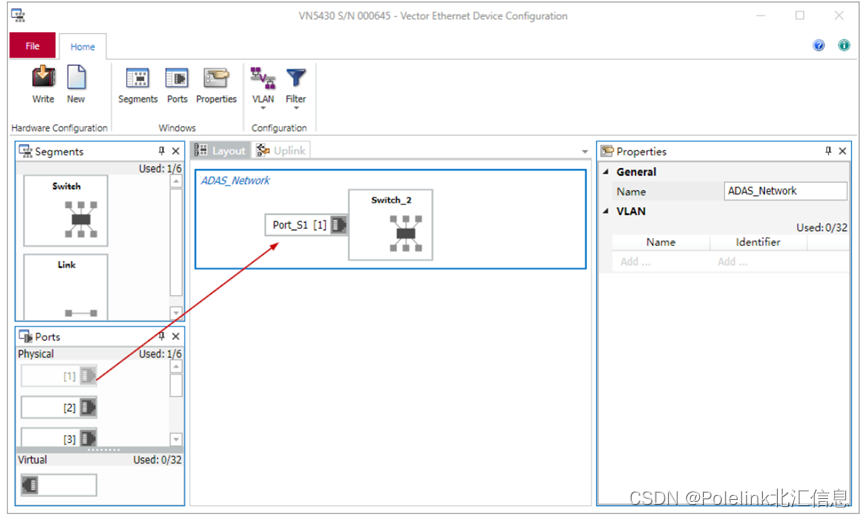The height and width of the screenshot is (517, 865).
Task: Select physical port [2]
Action: click(59, 408)
